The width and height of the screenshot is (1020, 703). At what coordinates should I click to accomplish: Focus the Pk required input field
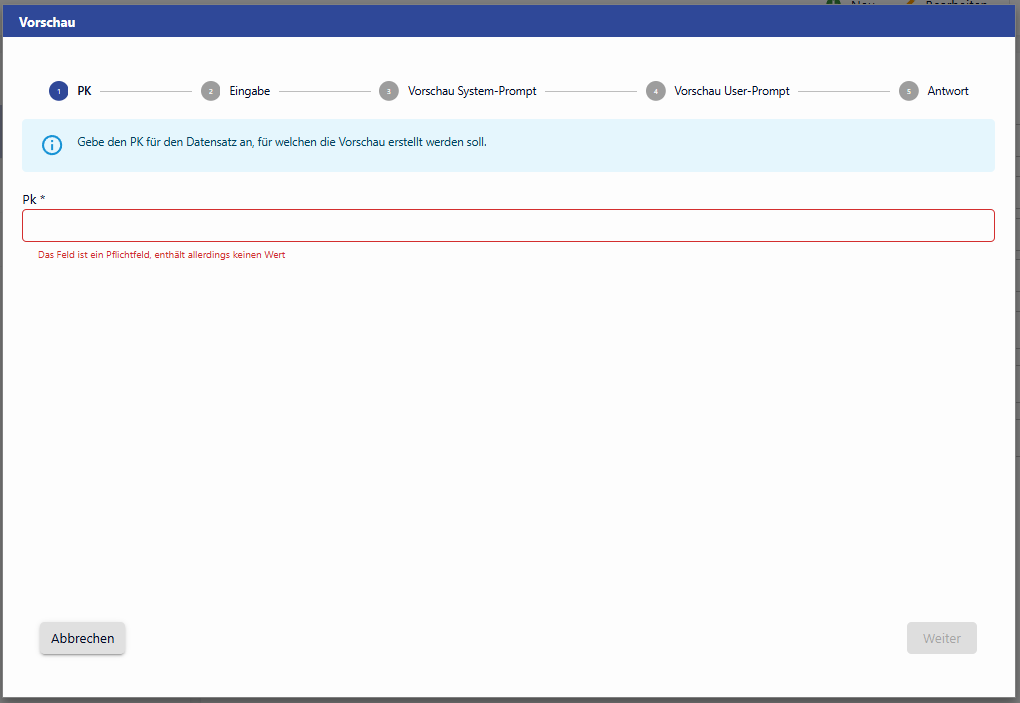pyautogui.click(x=508, y=226)
